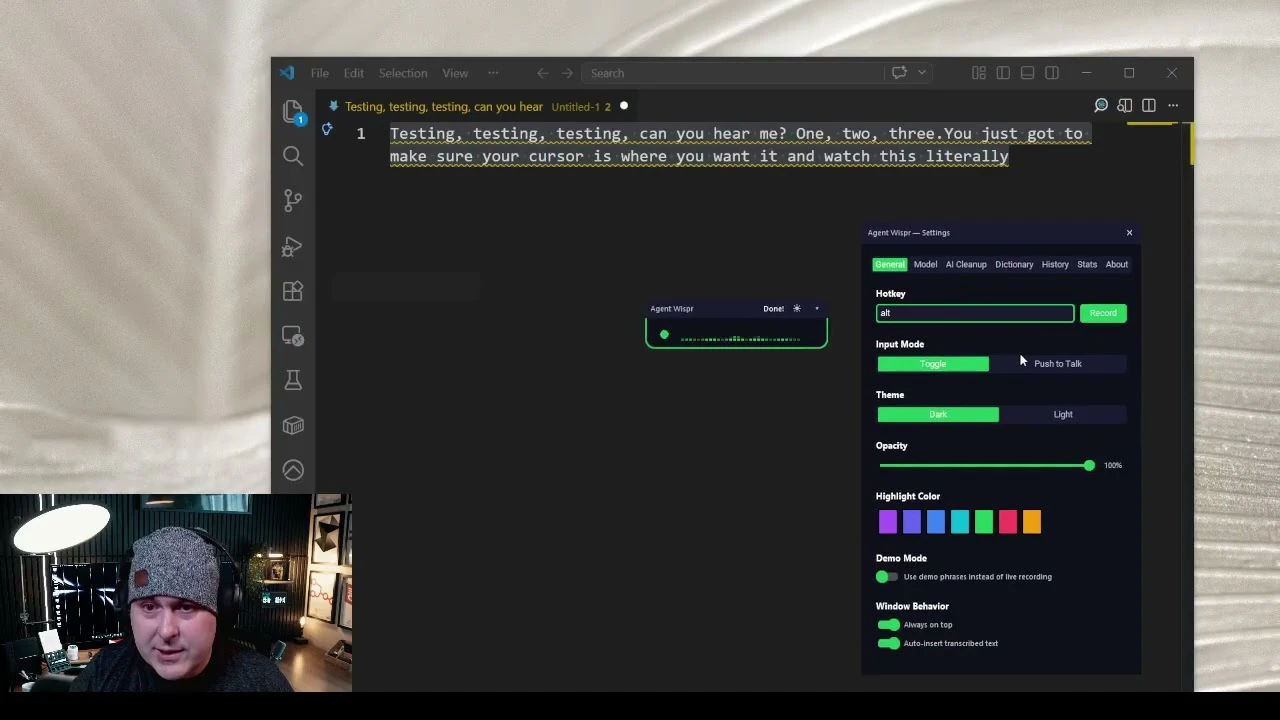Open the Testing flask view
This screenshot has height=720, width=1280.
point(293,380)
